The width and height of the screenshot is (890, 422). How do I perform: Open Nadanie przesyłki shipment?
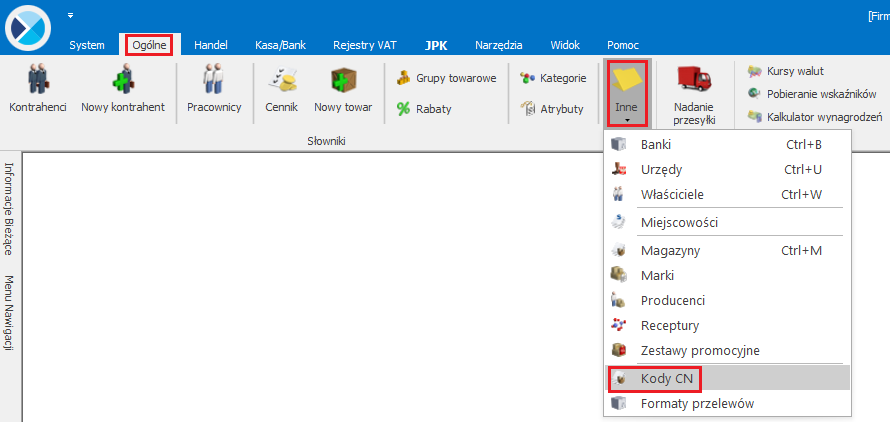694,94
